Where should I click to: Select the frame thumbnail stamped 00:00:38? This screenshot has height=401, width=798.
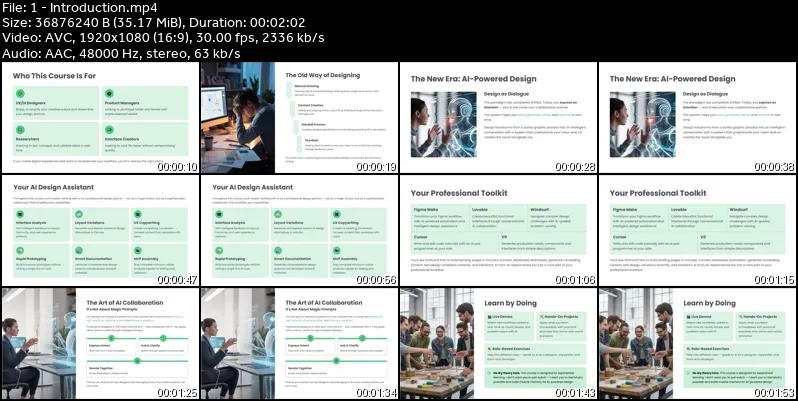click(x=697, y=118)
